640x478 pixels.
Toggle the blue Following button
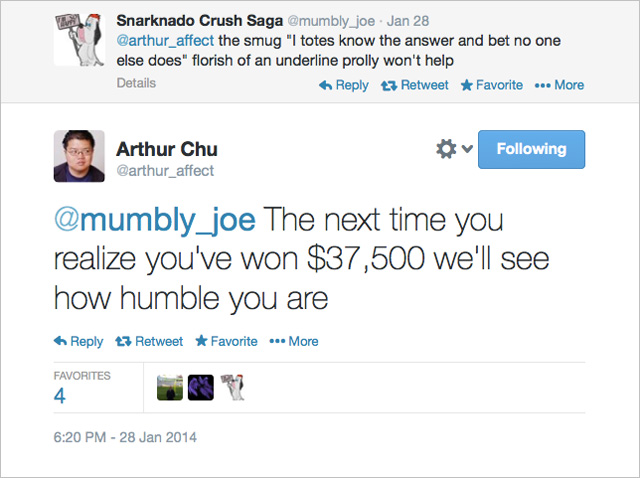coord(531,149)
